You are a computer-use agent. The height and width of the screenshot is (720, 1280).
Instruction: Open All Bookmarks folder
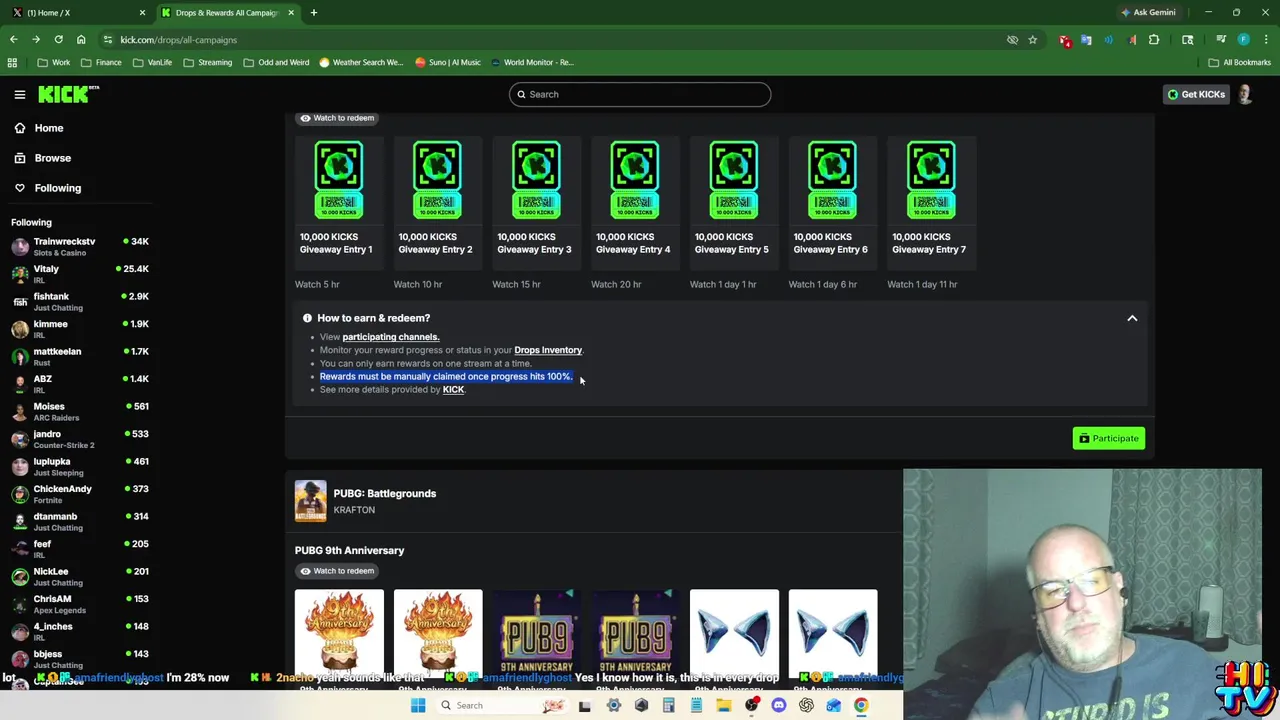pyautogui.click(x=1239, y=62)
